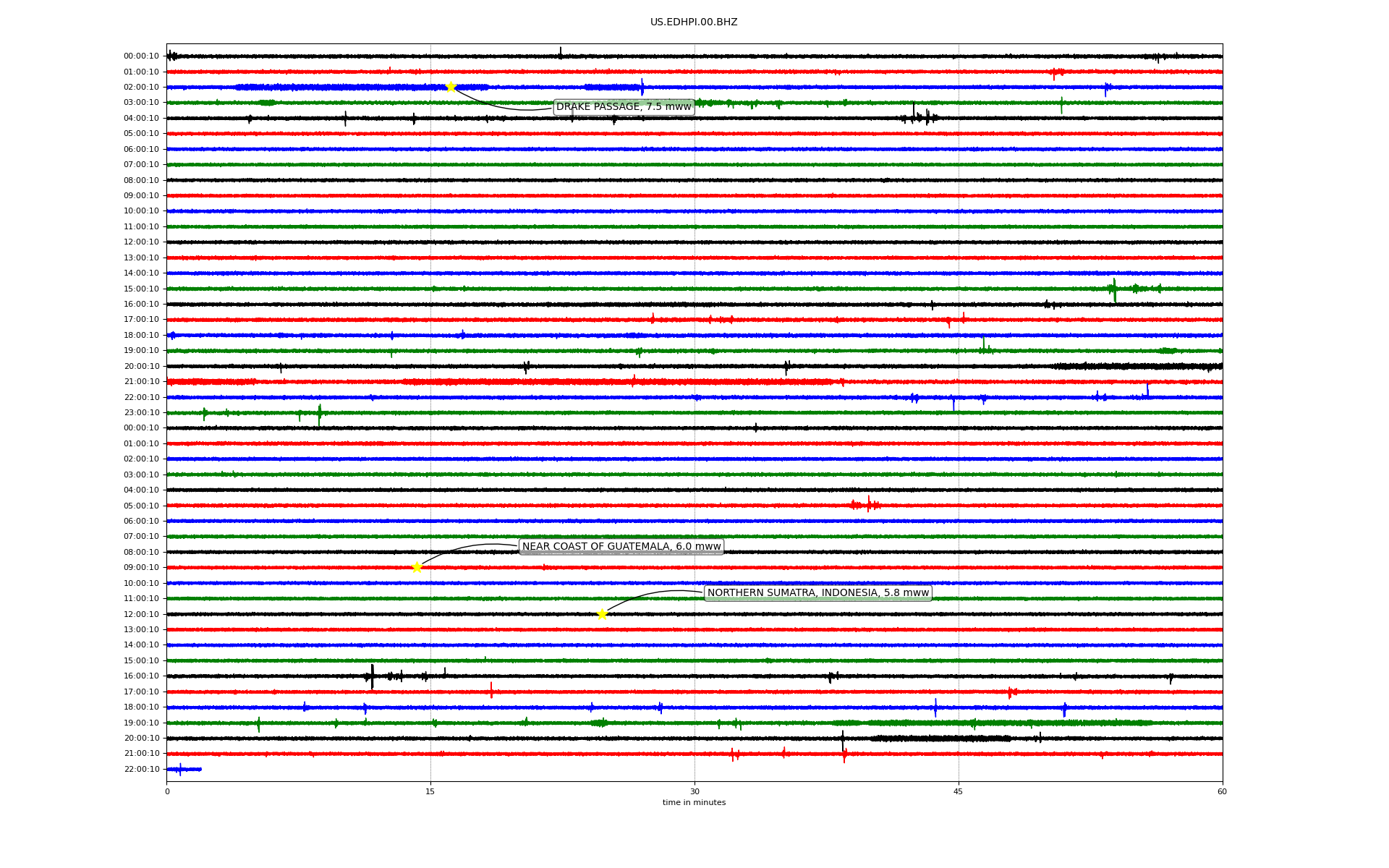The image size is (1389, 868).
Task: Click the first 17:00:10 row label in the upper half
Action: 141,320
